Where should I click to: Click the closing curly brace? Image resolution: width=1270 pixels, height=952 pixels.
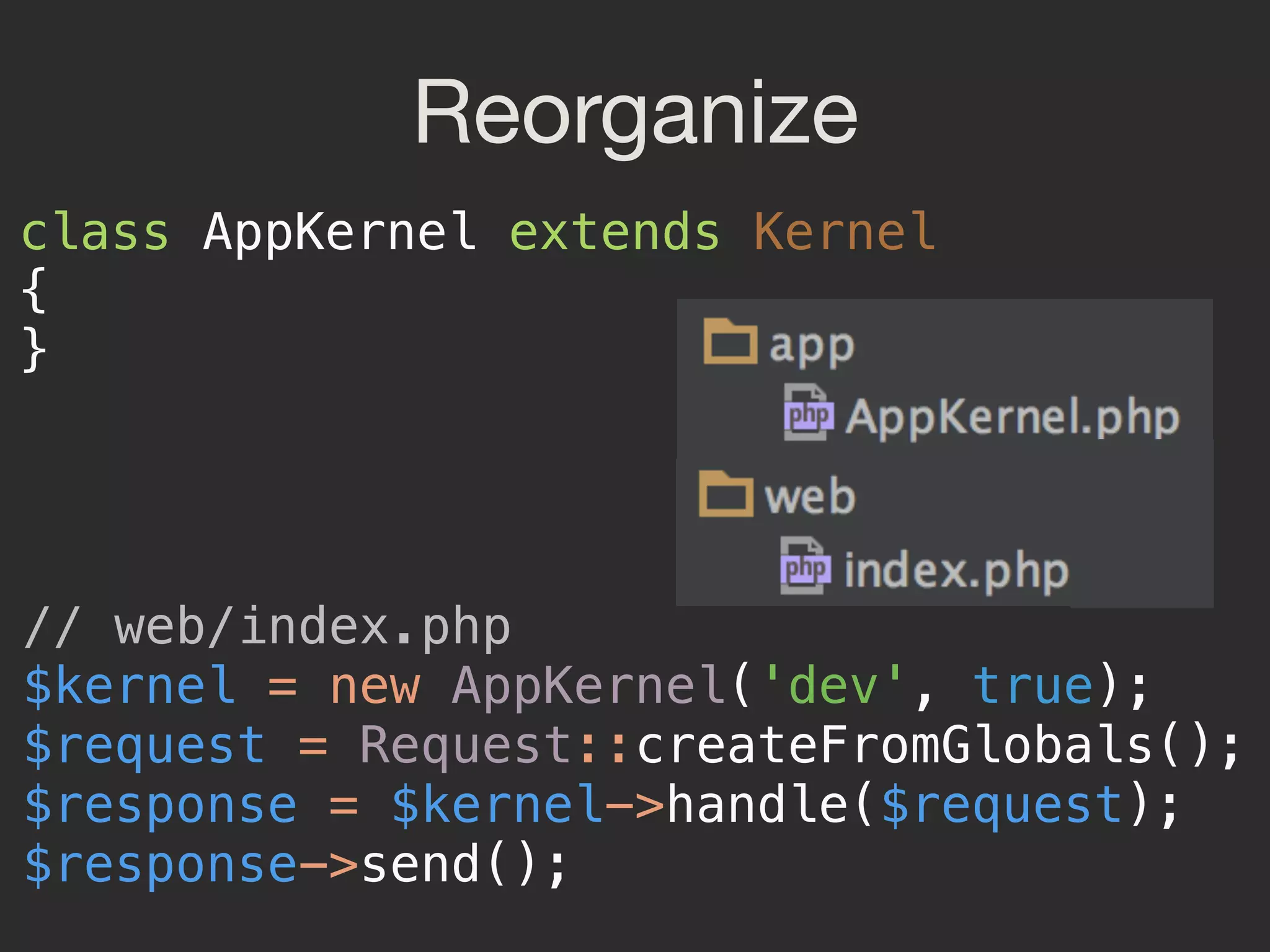[34, 349]
